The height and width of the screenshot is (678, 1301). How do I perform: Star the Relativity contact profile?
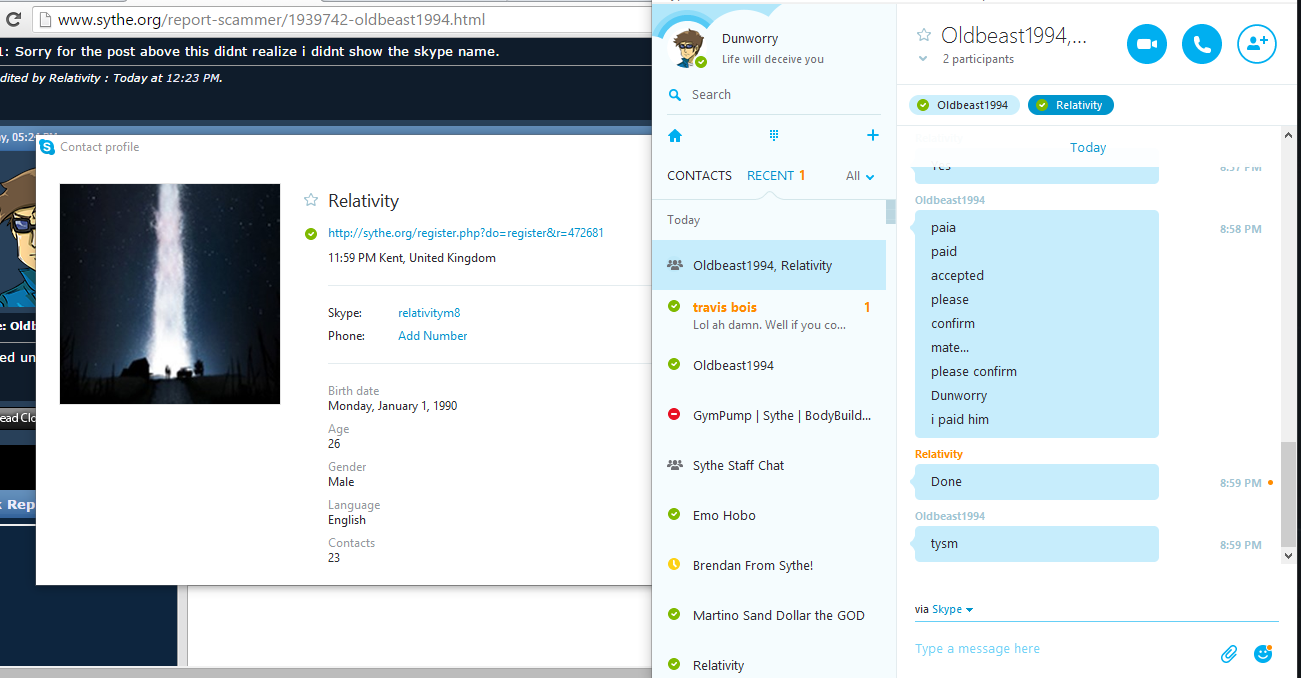[x=311, y=200]
